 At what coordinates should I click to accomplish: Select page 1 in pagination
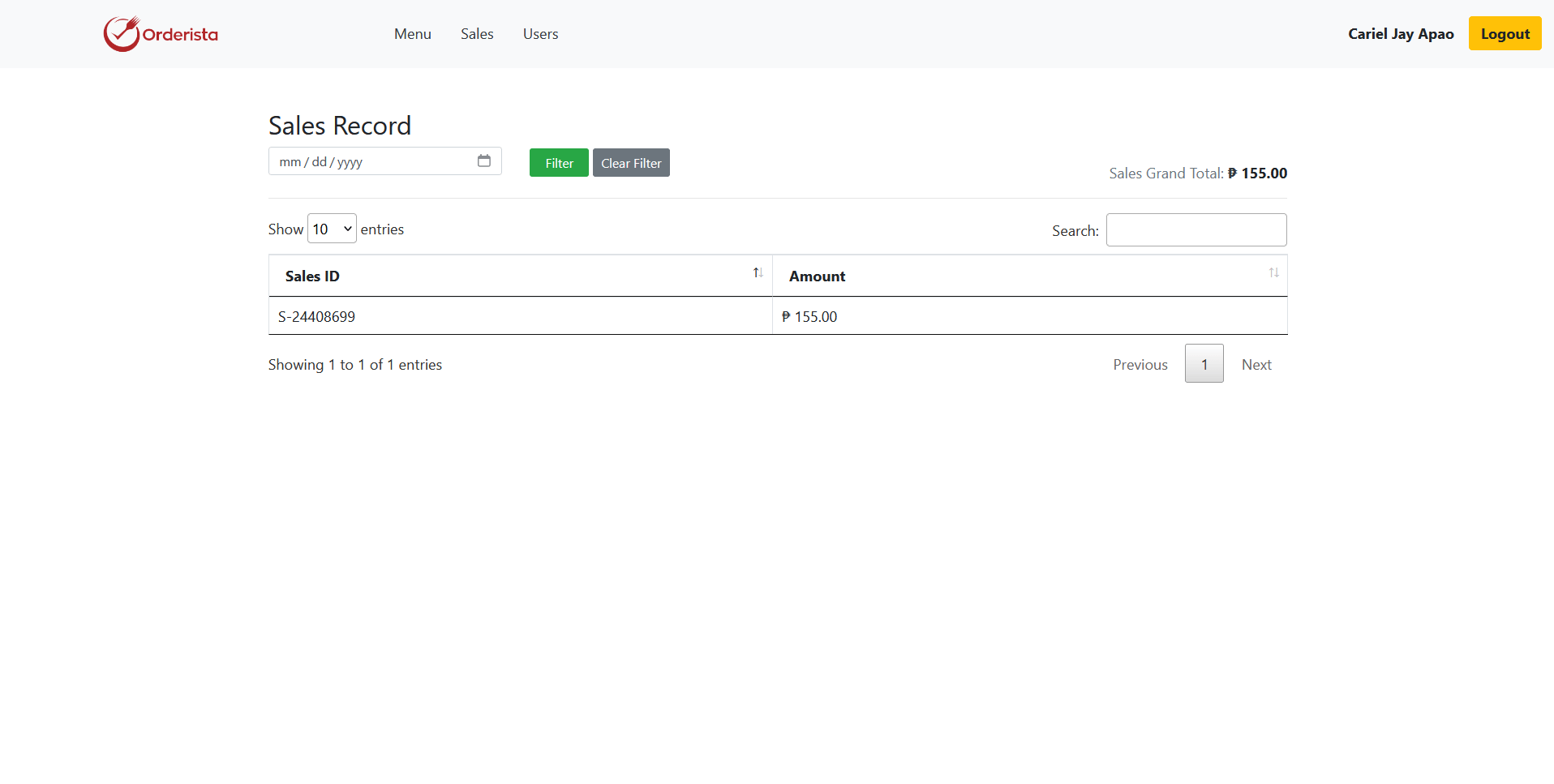[x=1204, y=364]
